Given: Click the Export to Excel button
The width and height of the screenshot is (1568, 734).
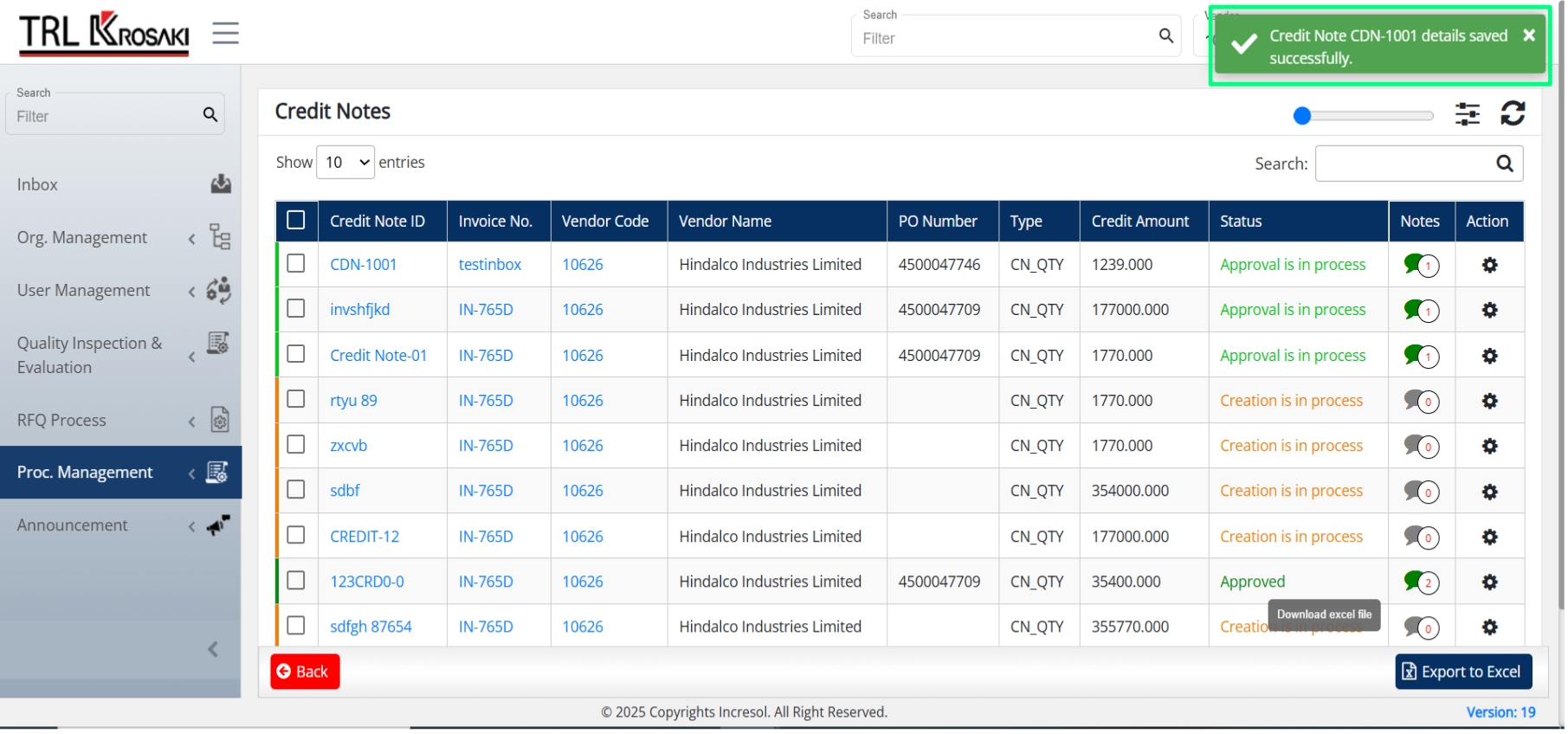Looking at the screenshot, I should pos(1463,673).
